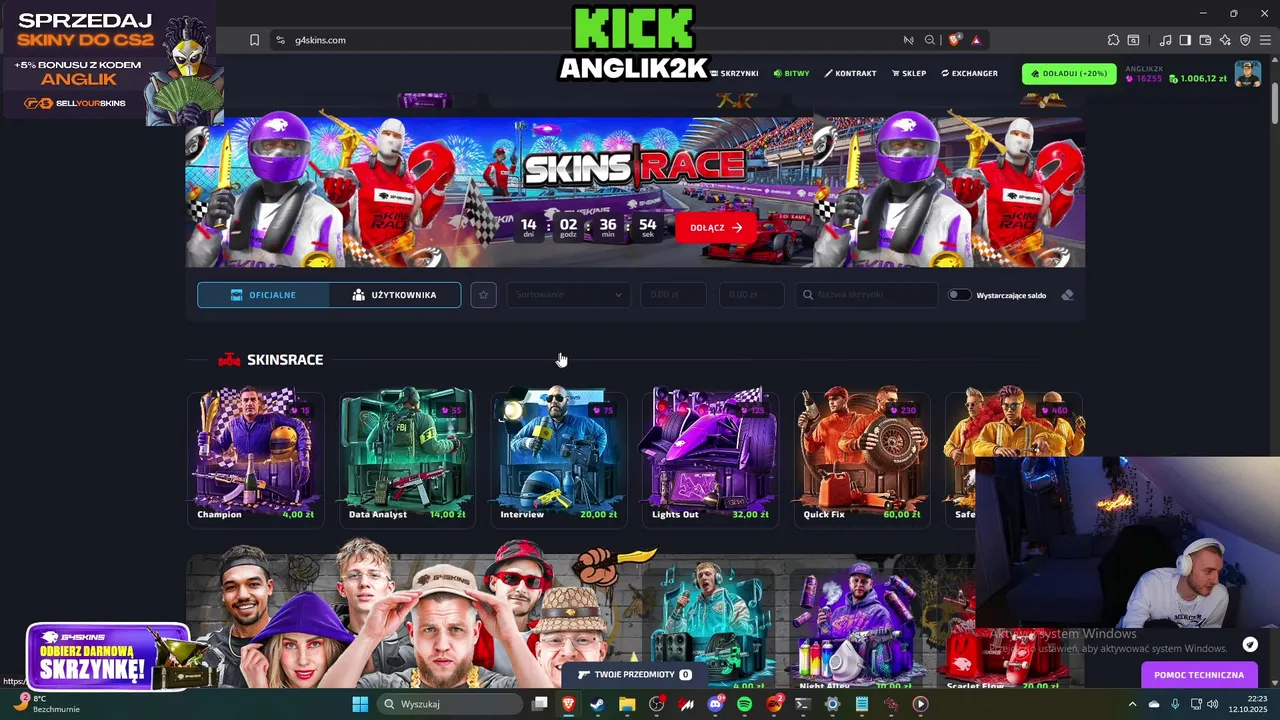Click the microphone icon in system tray

(1175, 704)
